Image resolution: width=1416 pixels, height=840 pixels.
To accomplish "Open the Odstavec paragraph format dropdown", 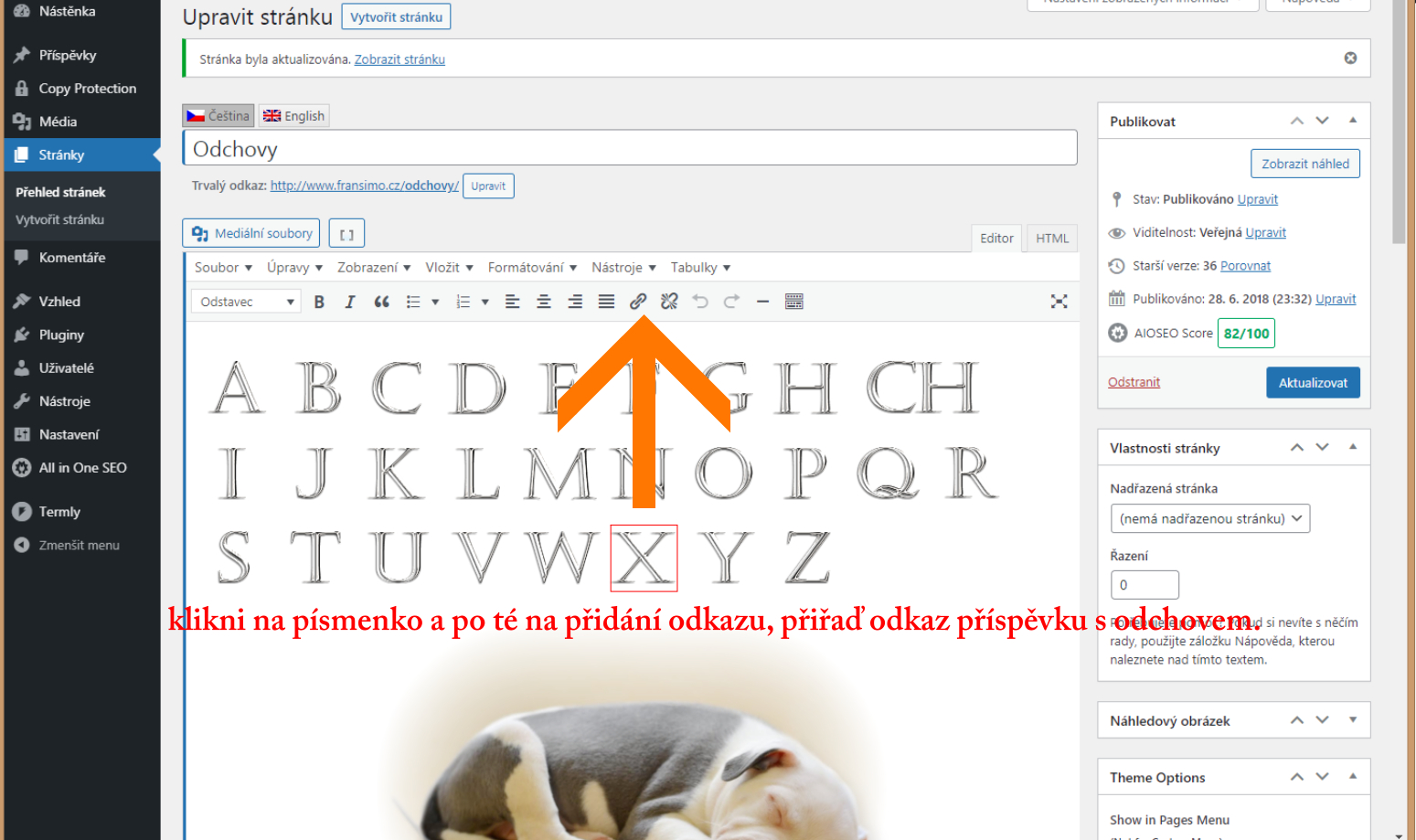I will click(x=246, y=302).
